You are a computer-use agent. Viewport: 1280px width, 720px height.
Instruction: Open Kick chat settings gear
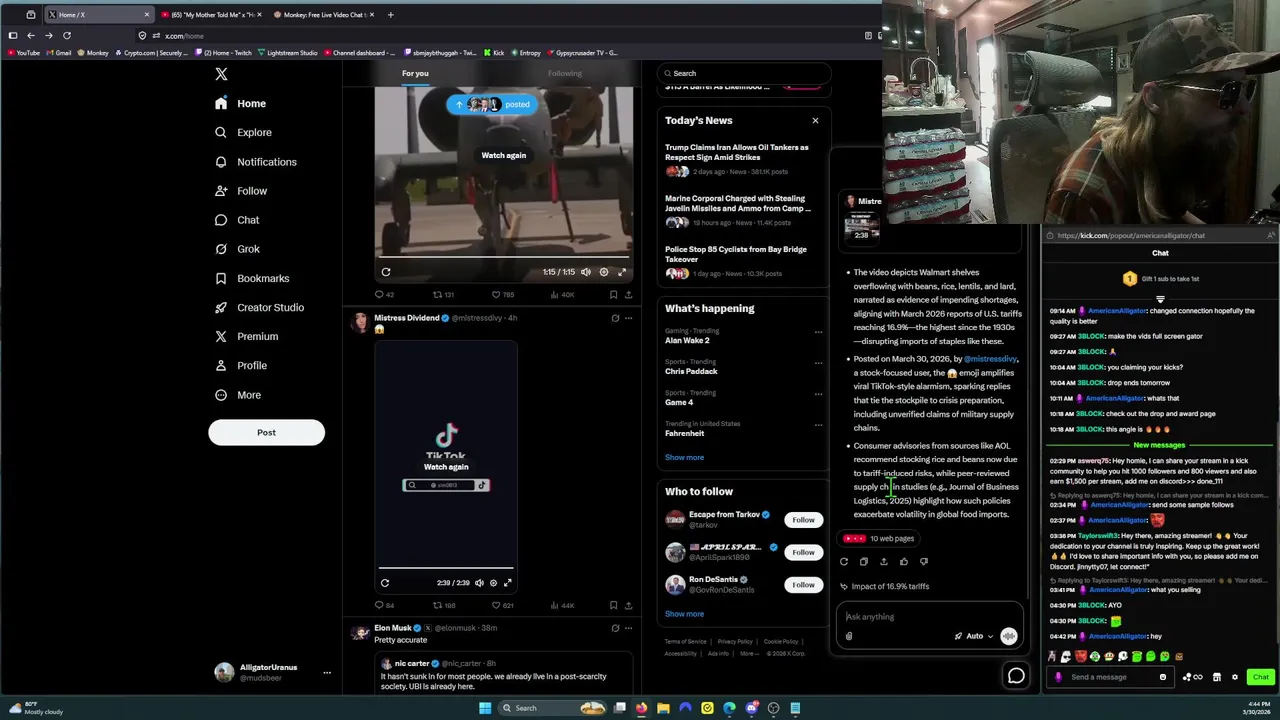(x=1235, y=677)
